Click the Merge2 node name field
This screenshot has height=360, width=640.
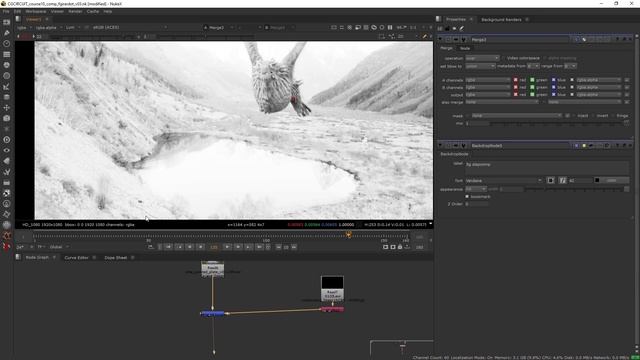(x=519, y=39)
